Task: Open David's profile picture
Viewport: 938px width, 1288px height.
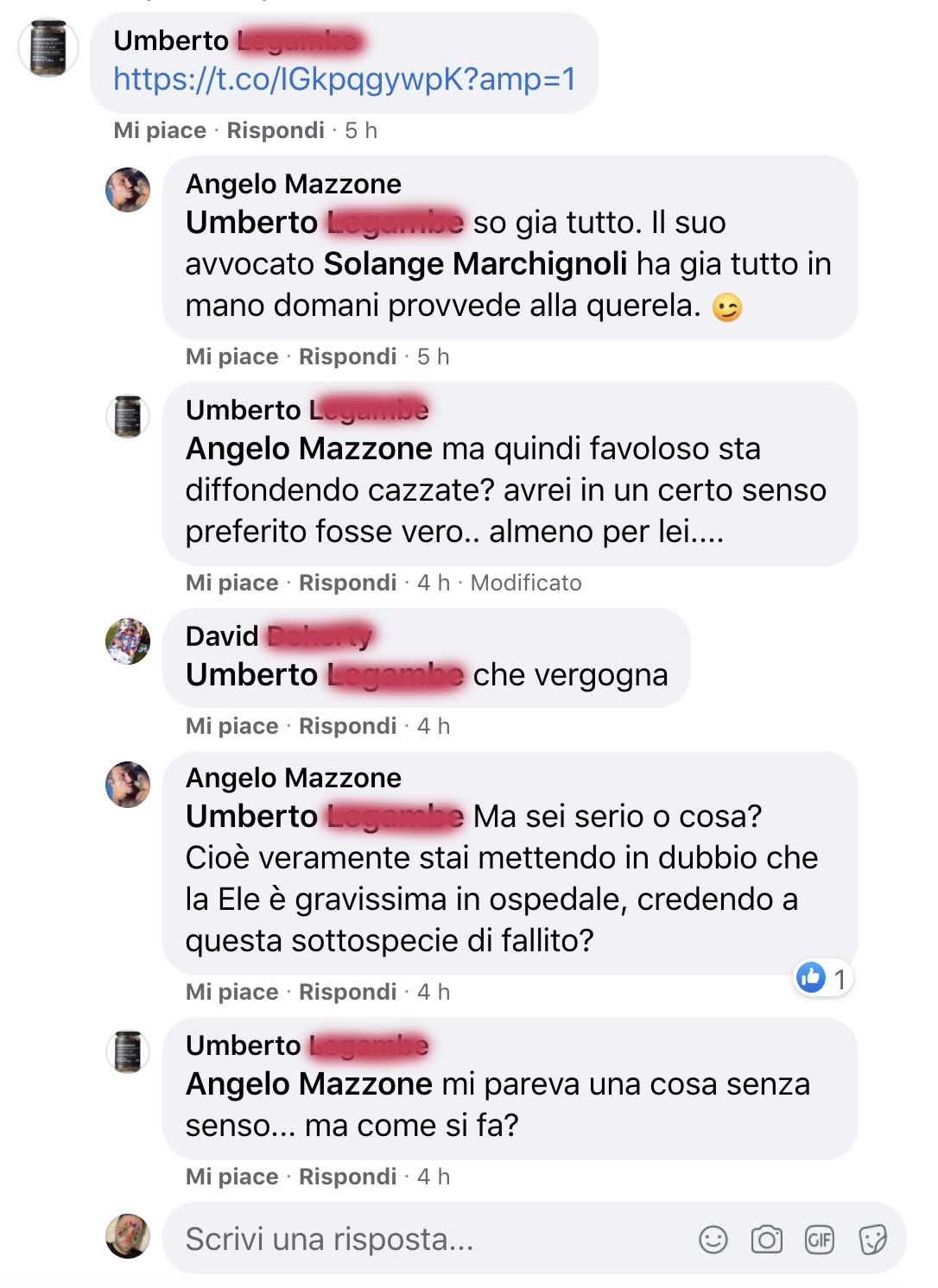Action: [128, 641]
